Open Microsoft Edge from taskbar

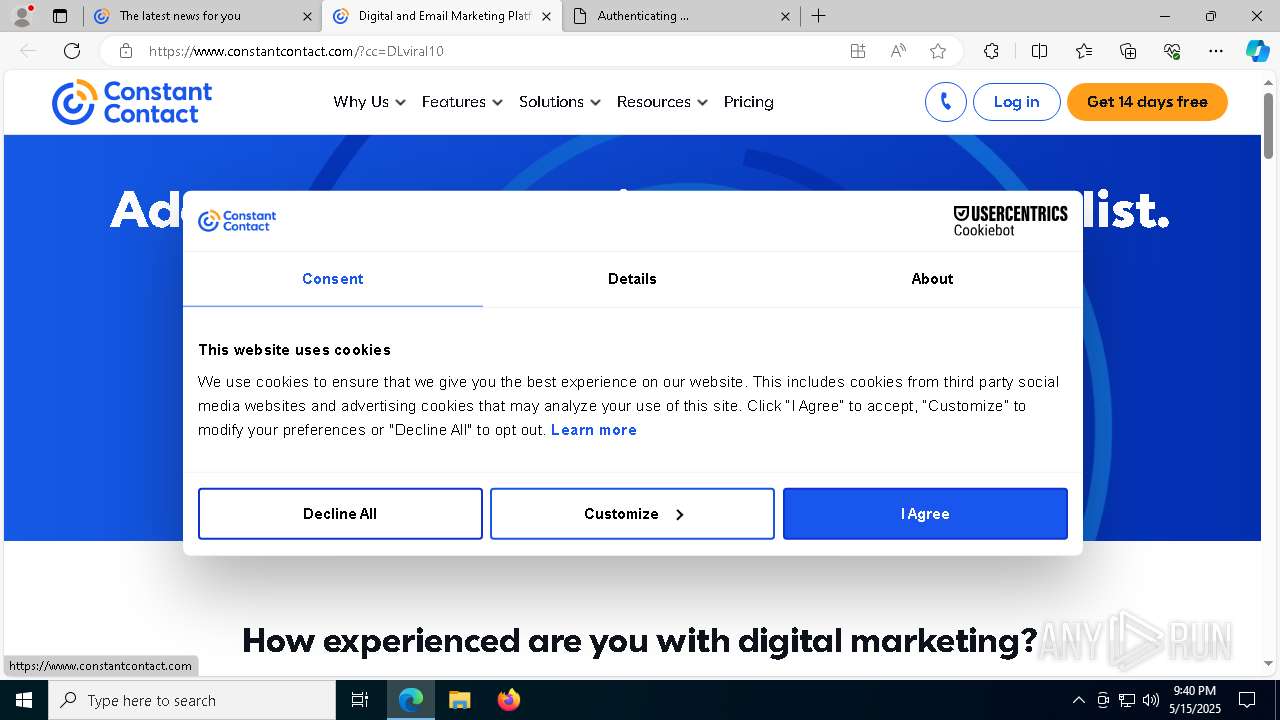pyautogui.click(x=411, y=700)
